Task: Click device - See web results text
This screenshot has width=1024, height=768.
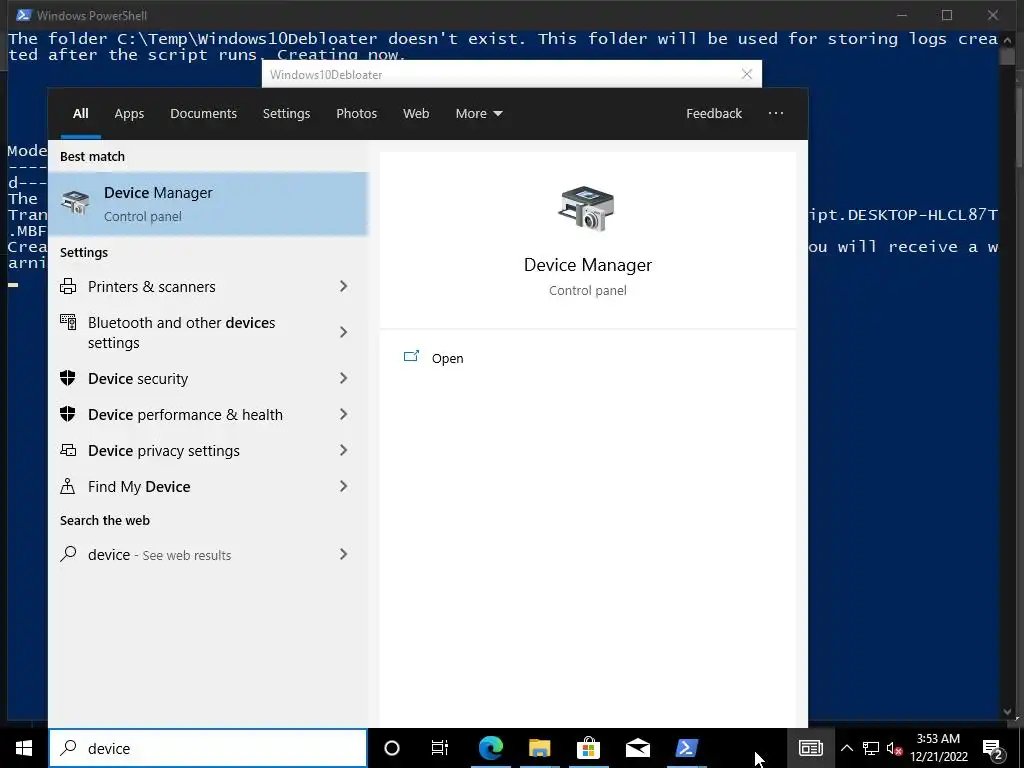Action: 159,554
